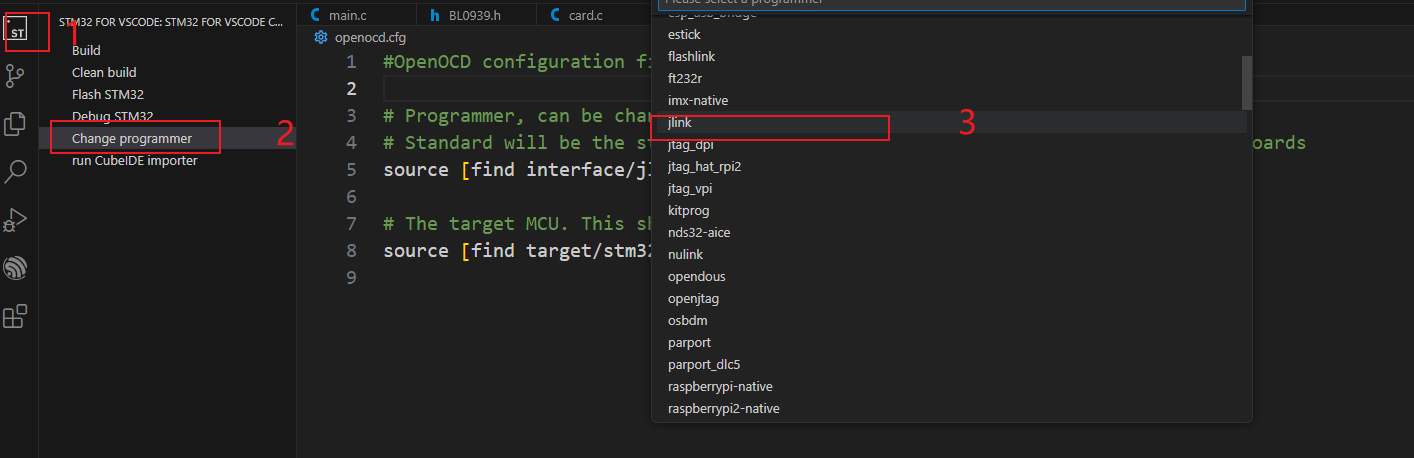Click the '#OpenOCD configuration' comment line

tap(518, 62)
